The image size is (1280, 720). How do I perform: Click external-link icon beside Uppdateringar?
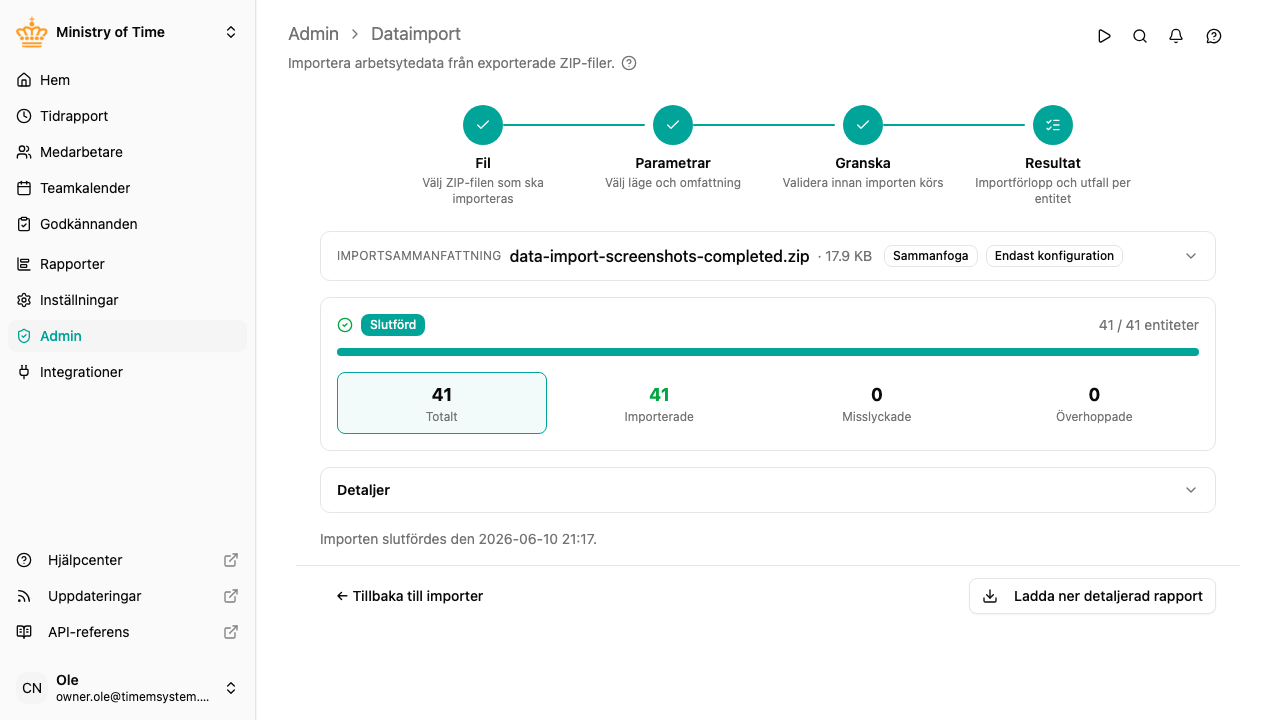(x=230, y=596)
